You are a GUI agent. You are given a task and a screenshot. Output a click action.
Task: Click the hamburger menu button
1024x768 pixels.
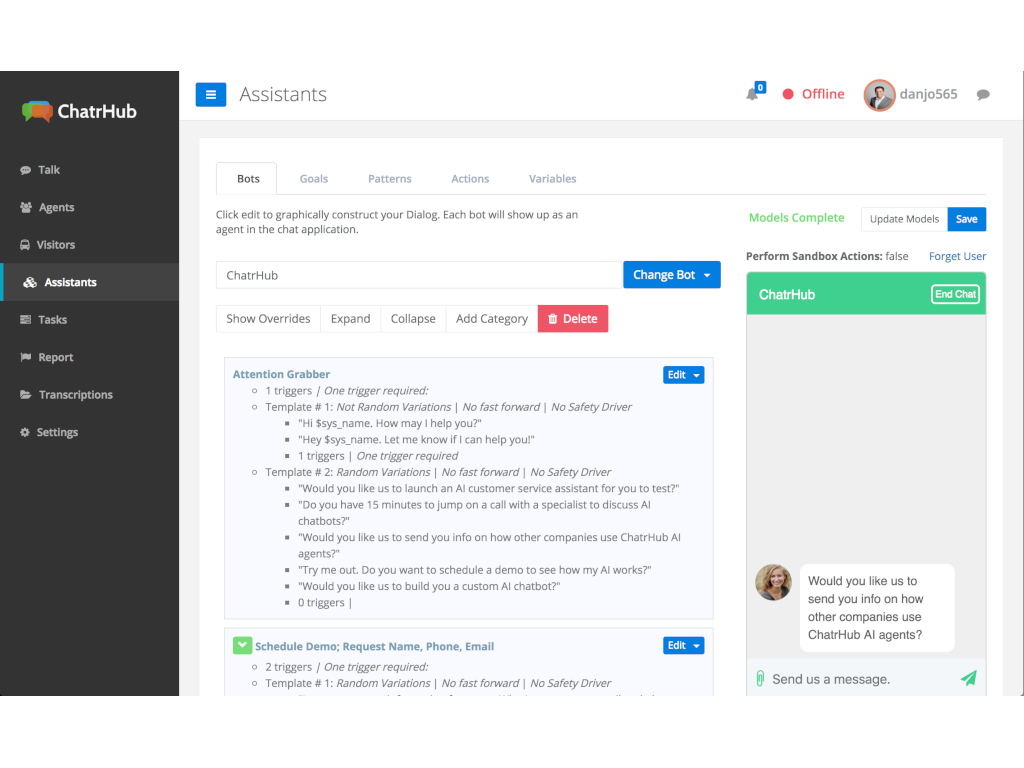(x=210, y=95)
